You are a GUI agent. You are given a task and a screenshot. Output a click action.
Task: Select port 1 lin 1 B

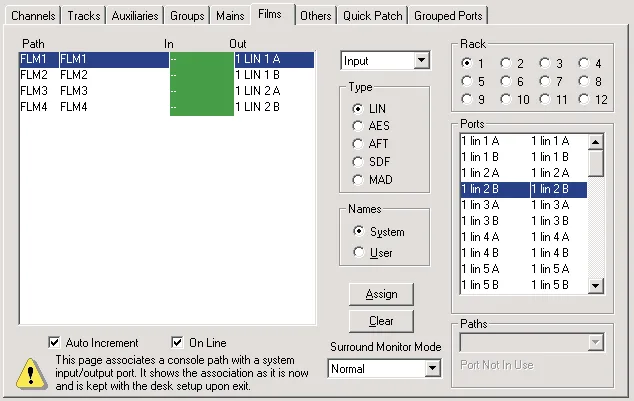[x=524, y=157]
